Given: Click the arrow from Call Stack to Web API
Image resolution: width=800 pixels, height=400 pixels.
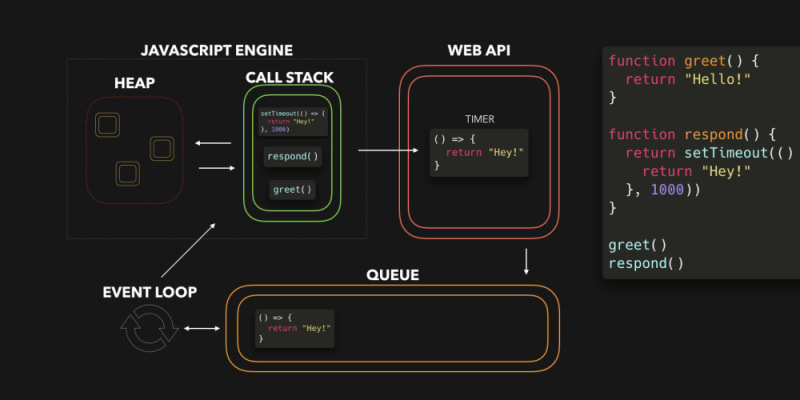Looking at the screenshot, I should click(x=388, y=151).
